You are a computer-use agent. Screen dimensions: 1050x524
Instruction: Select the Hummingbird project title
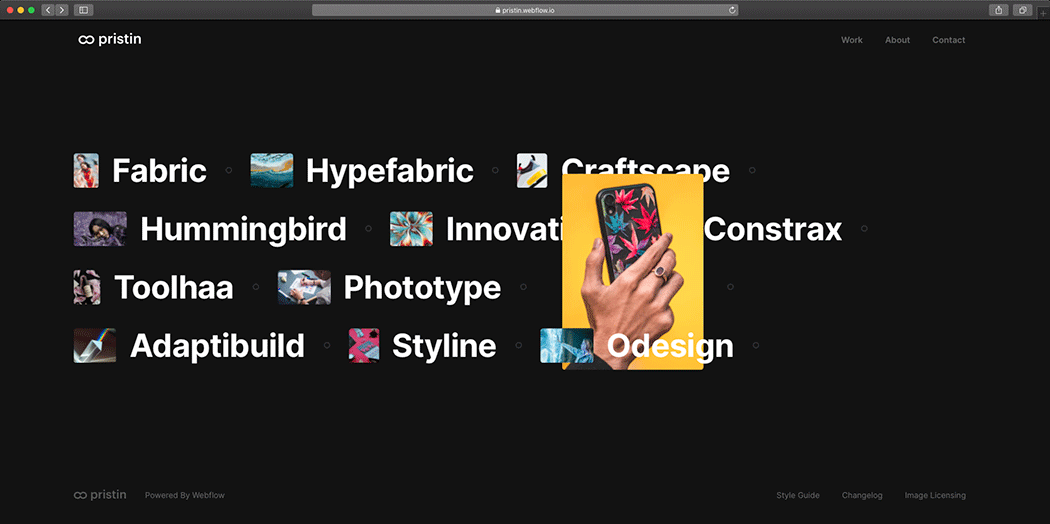[x=244, y=229]
